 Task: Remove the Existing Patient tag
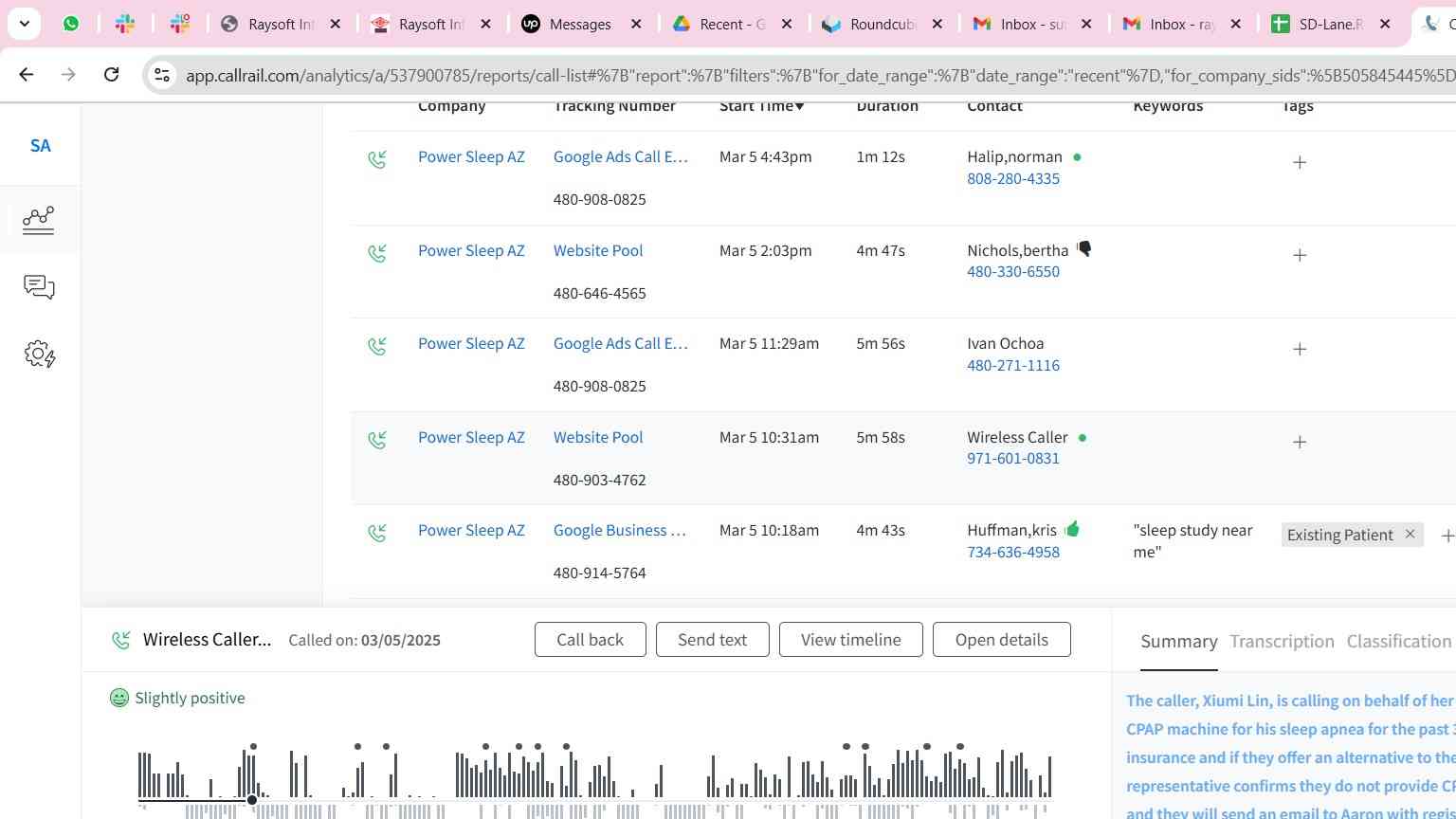coord(1410,534)
